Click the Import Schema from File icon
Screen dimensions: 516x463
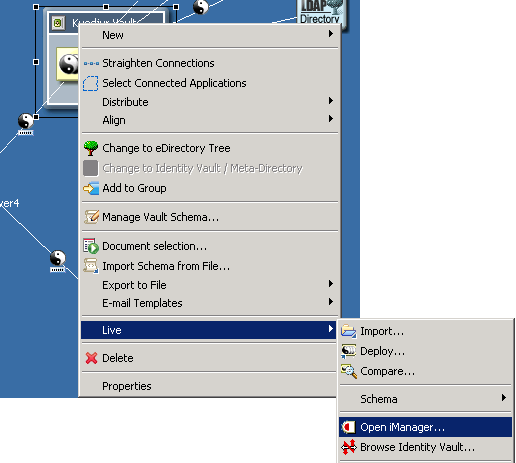[x=91, y=266]
